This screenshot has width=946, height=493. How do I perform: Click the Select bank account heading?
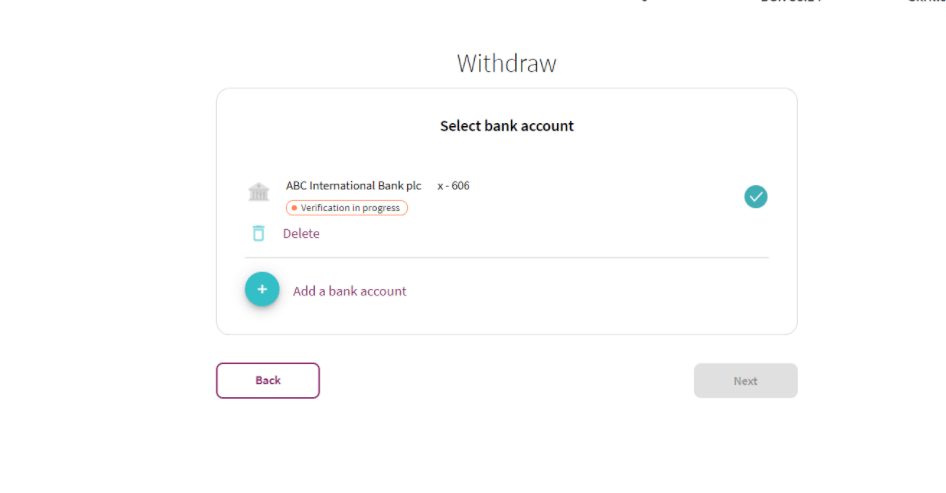coord(507,126)
